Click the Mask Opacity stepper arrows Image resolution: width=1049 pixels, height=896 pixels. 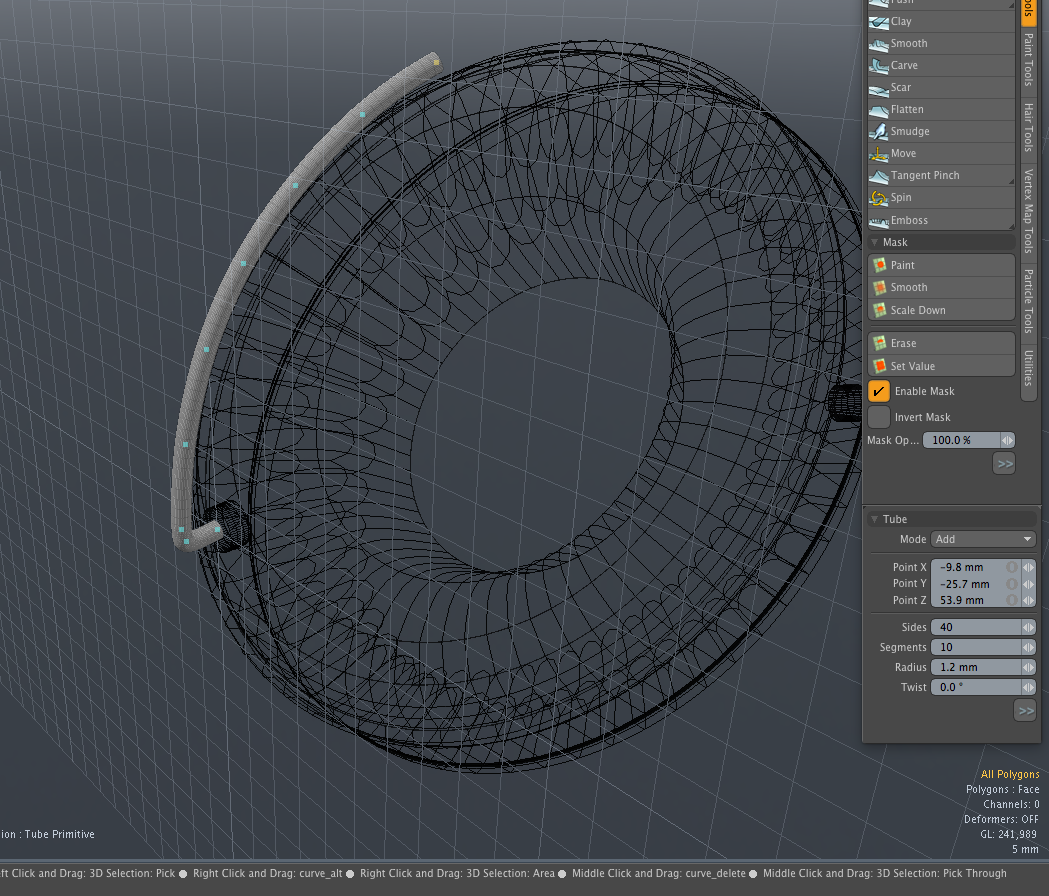[x=1008, y=440]
